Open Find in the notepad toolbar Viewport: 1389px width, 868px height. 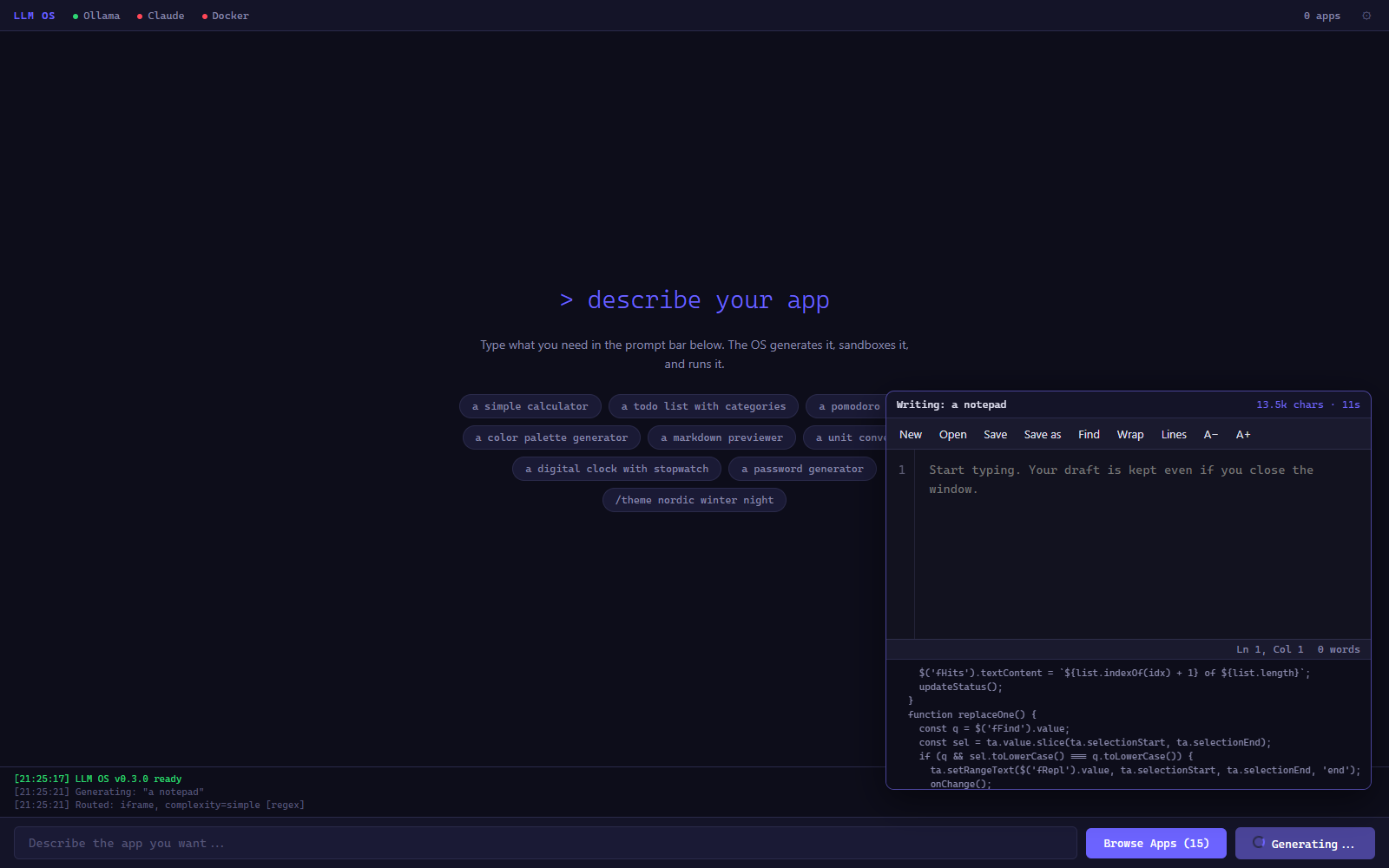point(1089,435)
